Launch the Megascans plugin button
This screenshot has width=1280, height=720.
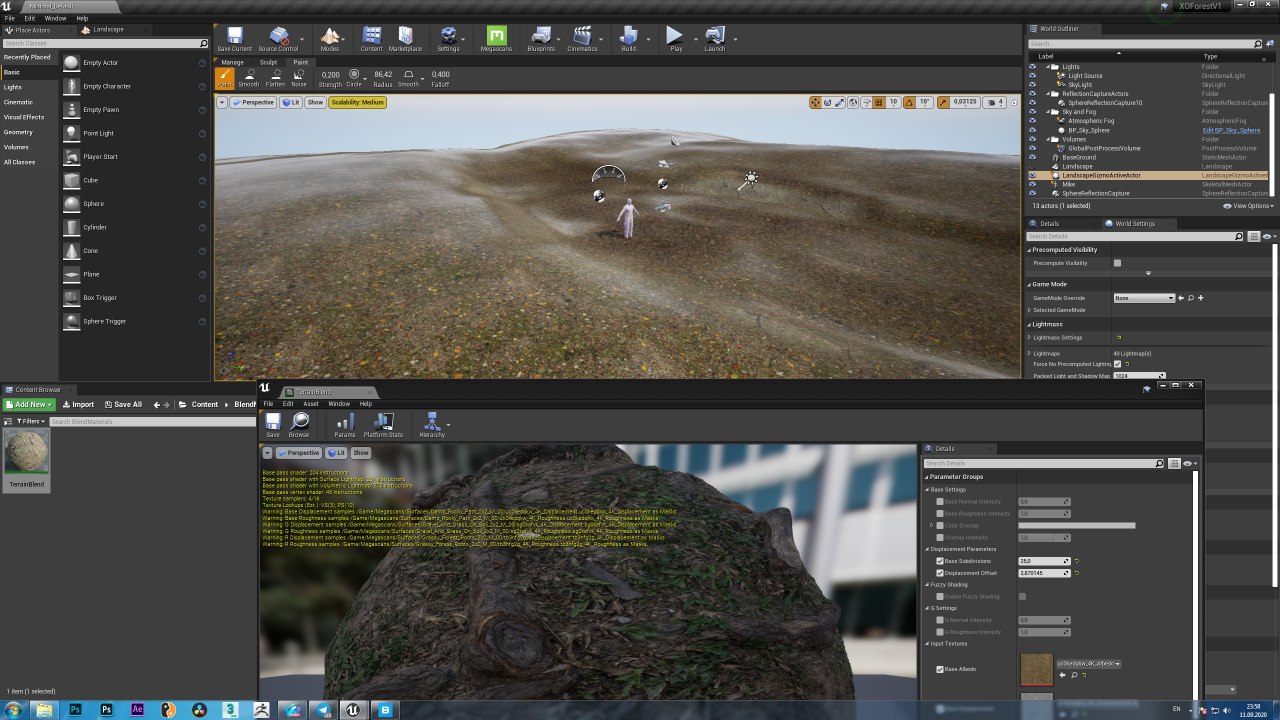click(496, 39)
